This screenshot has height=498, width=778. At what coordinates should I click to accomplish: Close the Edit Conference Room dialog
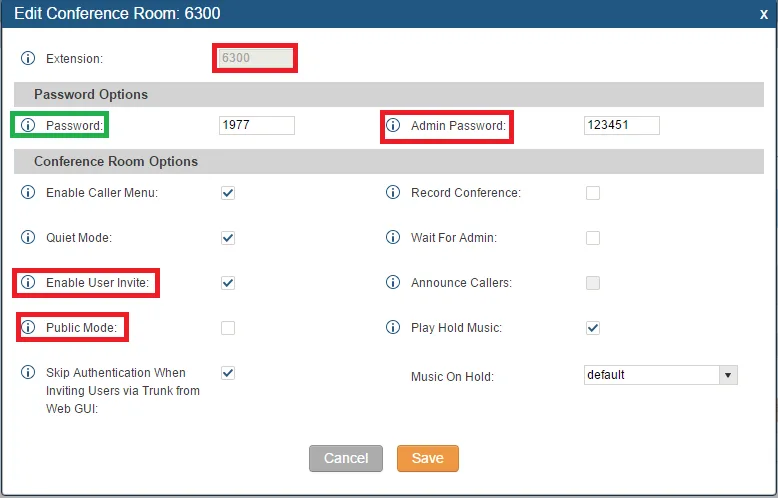tap(764, 14)
